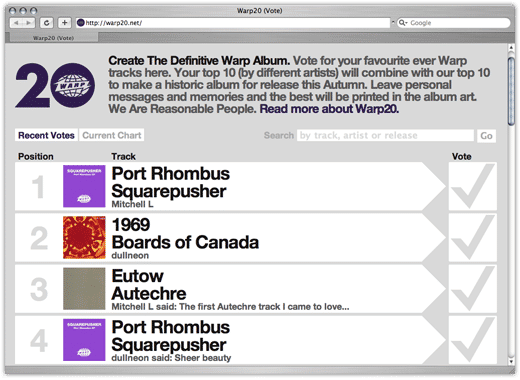Focus the address bar showing warp20.net
Viewport: 520px width, 380px height.
pos(233,23)
